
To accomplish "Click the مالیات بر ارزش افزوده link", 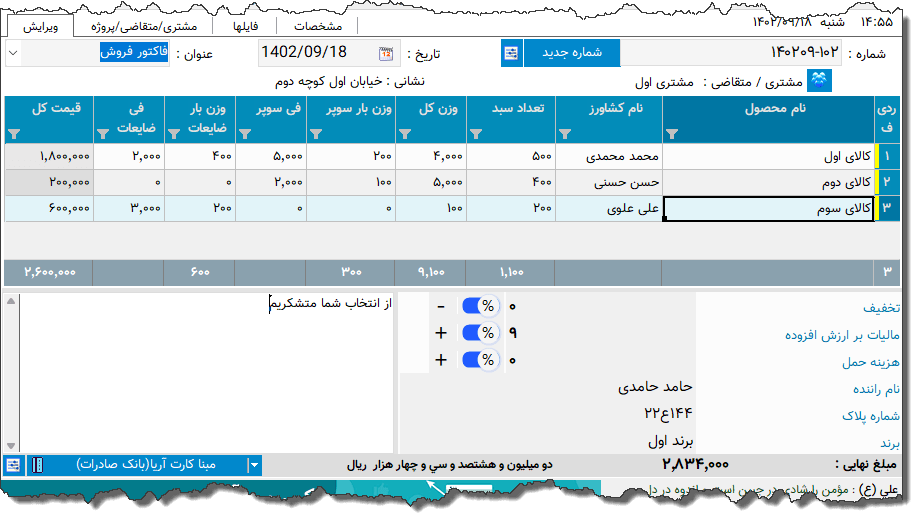I will click(x=842, y=335).
